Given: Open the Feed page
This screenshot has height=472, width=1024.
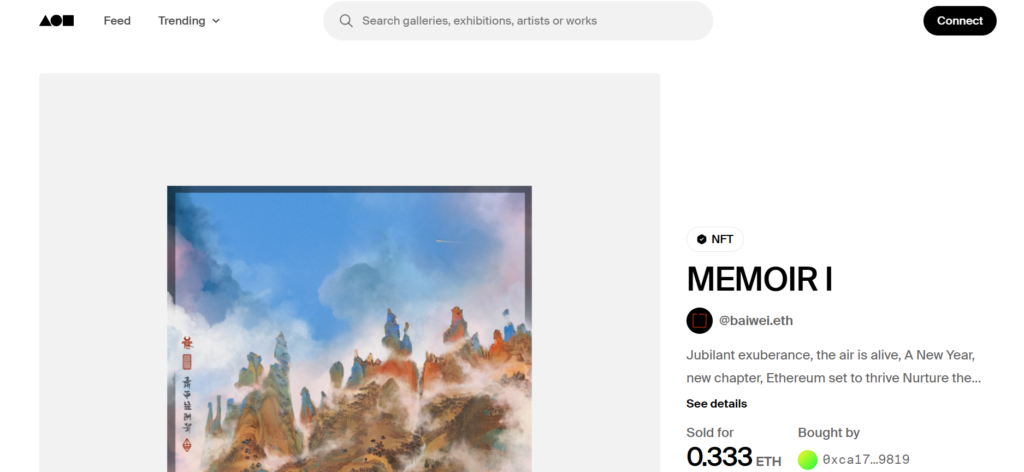Looking at the screenshot, I should 117,21.
